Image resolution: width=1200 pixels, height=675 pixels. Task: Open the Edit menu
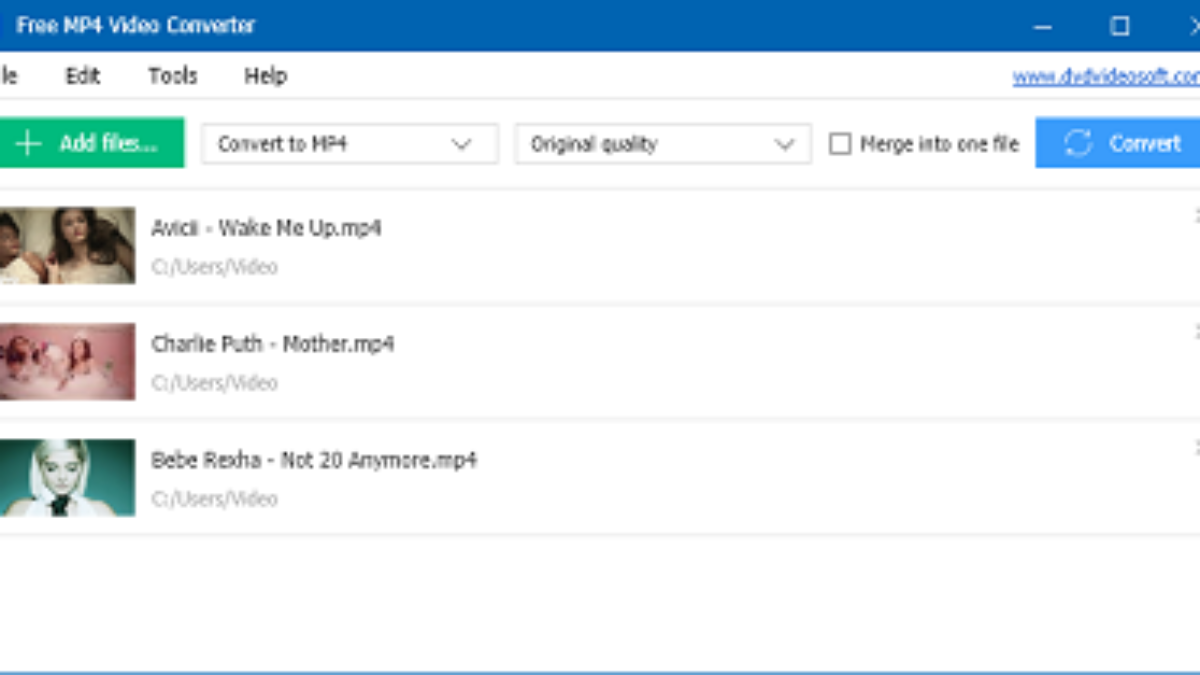(x=83, y=76)
